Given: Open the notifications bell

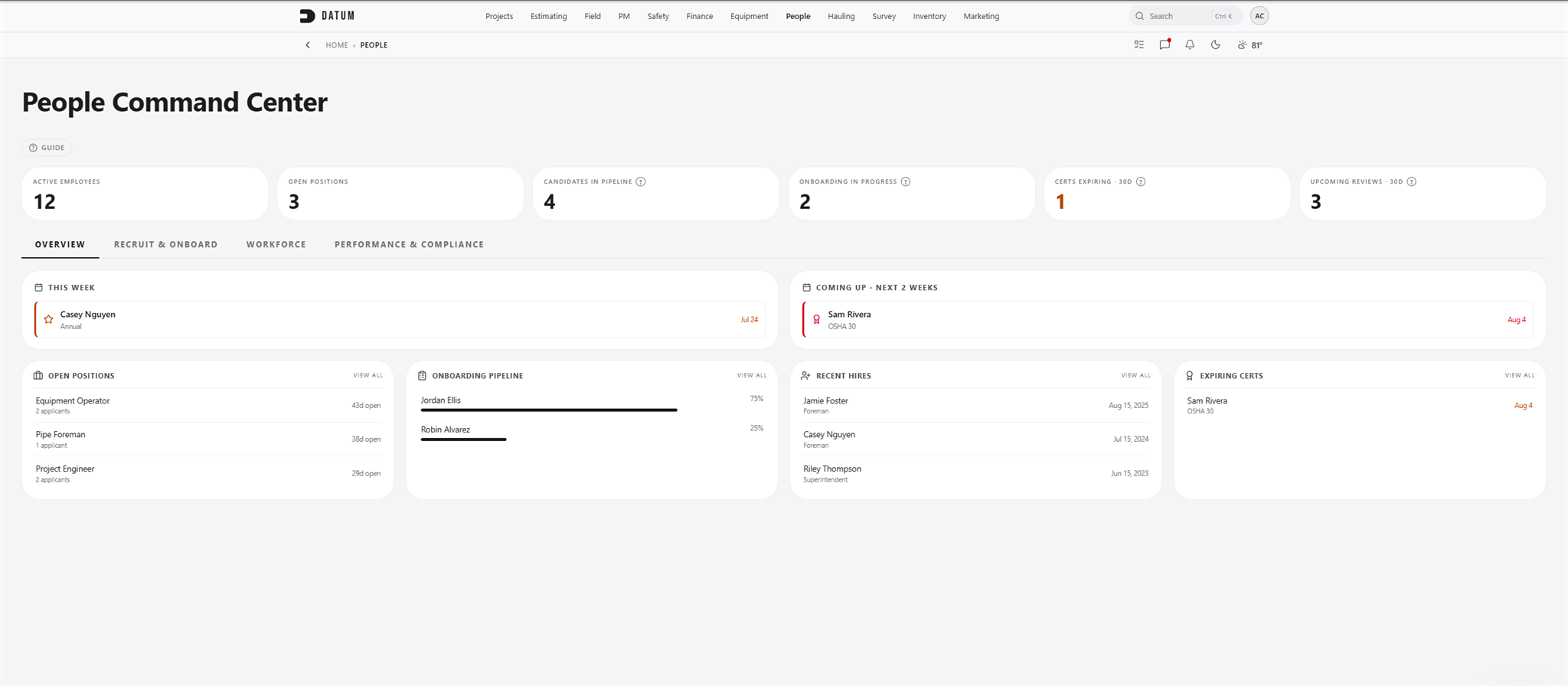Looking at the screenshot, I should (x=1190, y=45).
